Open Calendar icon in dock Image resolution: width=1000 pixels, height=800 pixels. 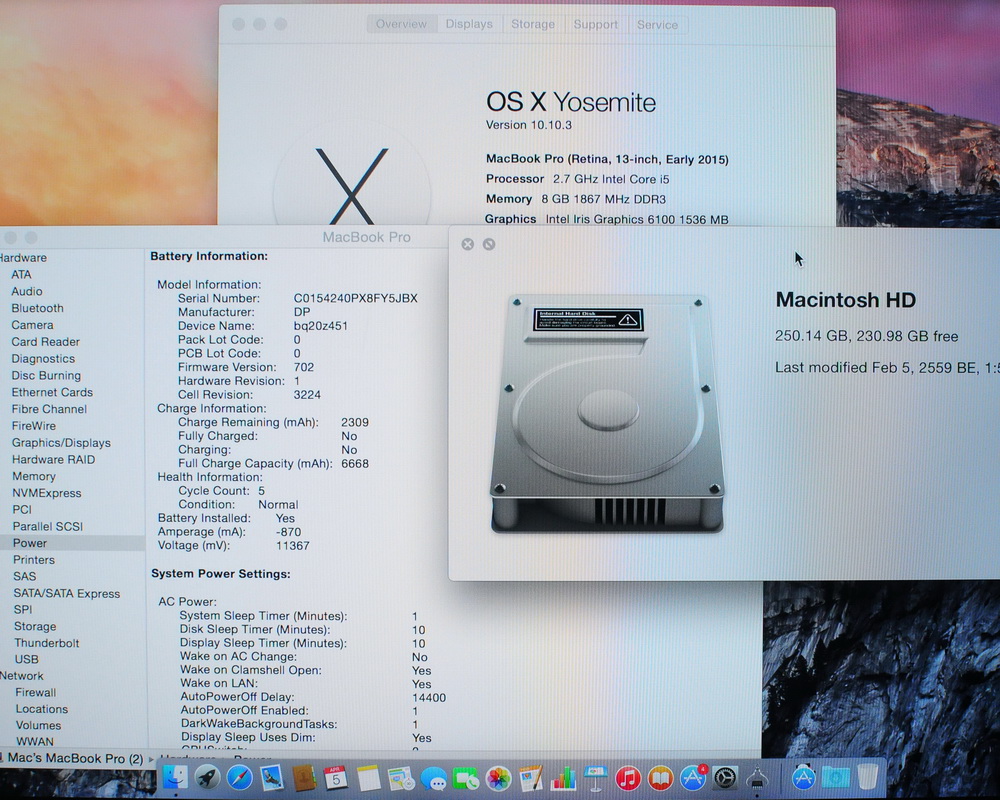pos(336,778)
